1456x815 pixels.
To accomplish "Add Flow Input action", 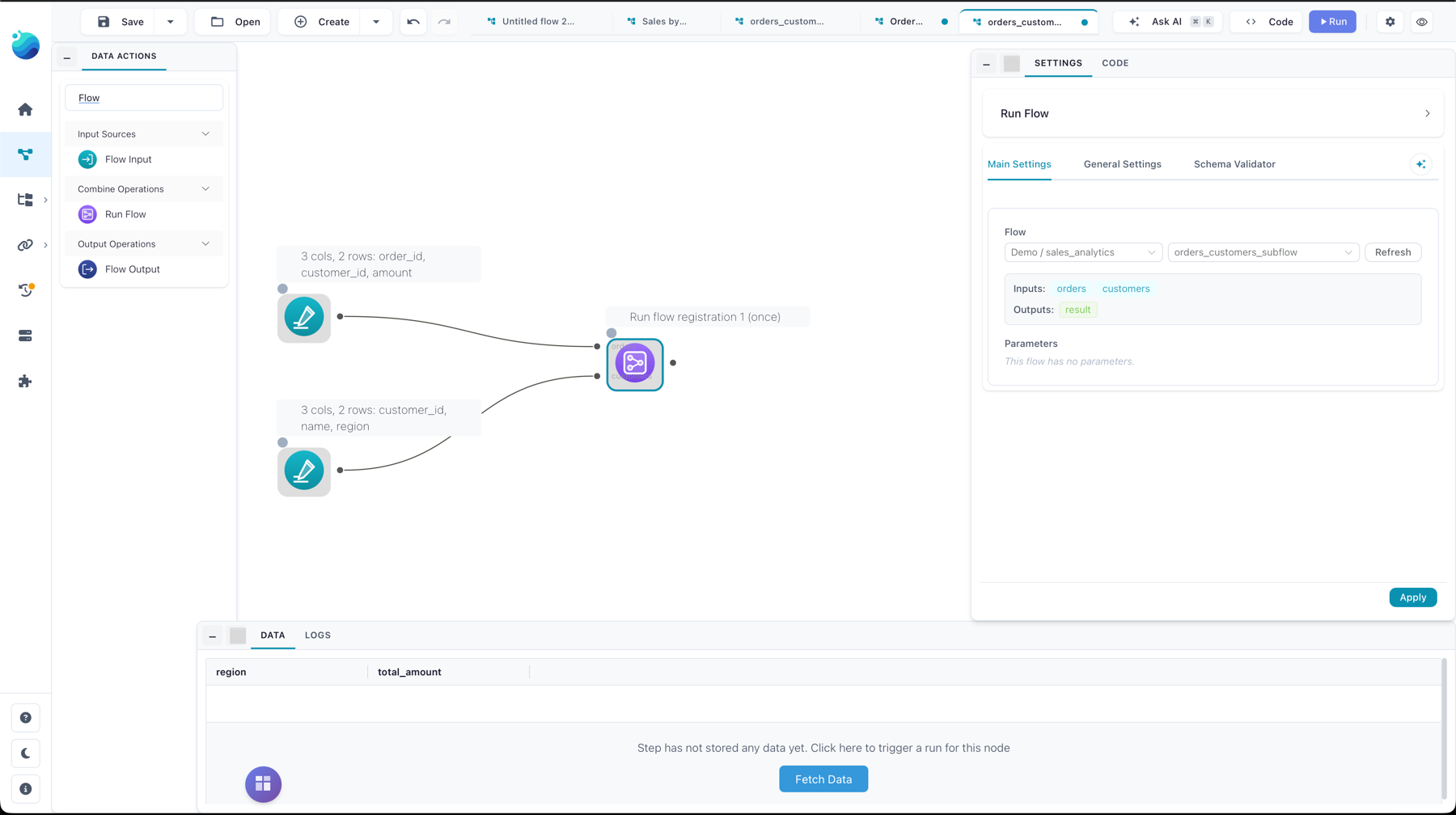I will [144, 159].
